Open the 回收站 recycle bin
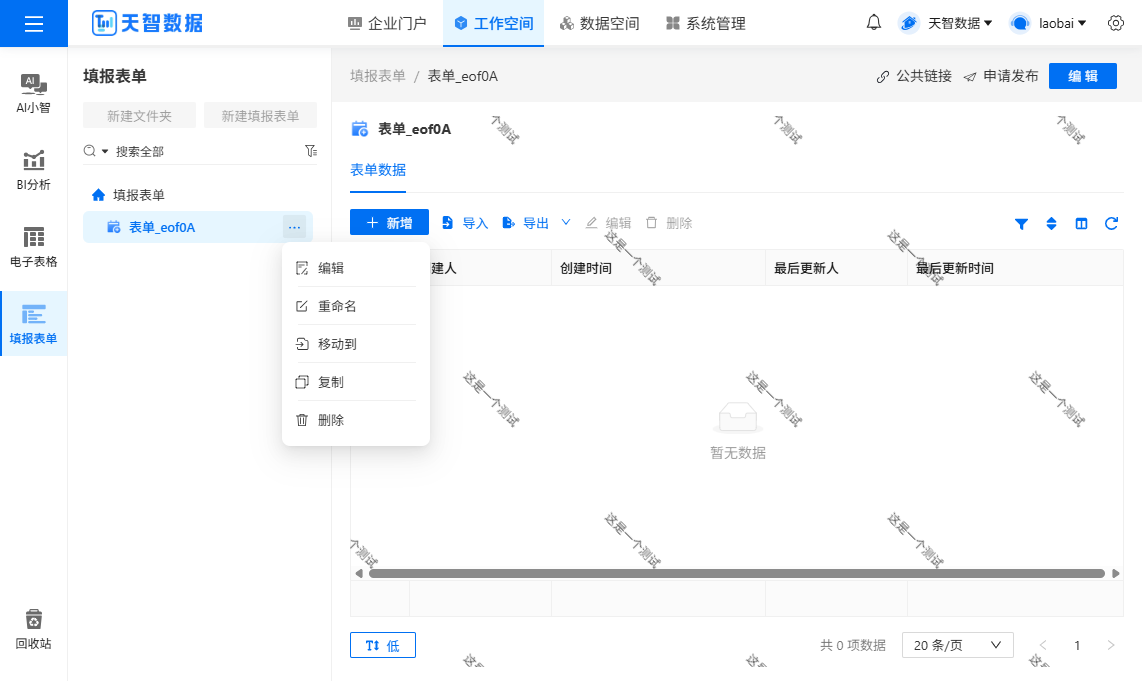This screenshot has width=1142, height=681. click(x=34, y=629)
